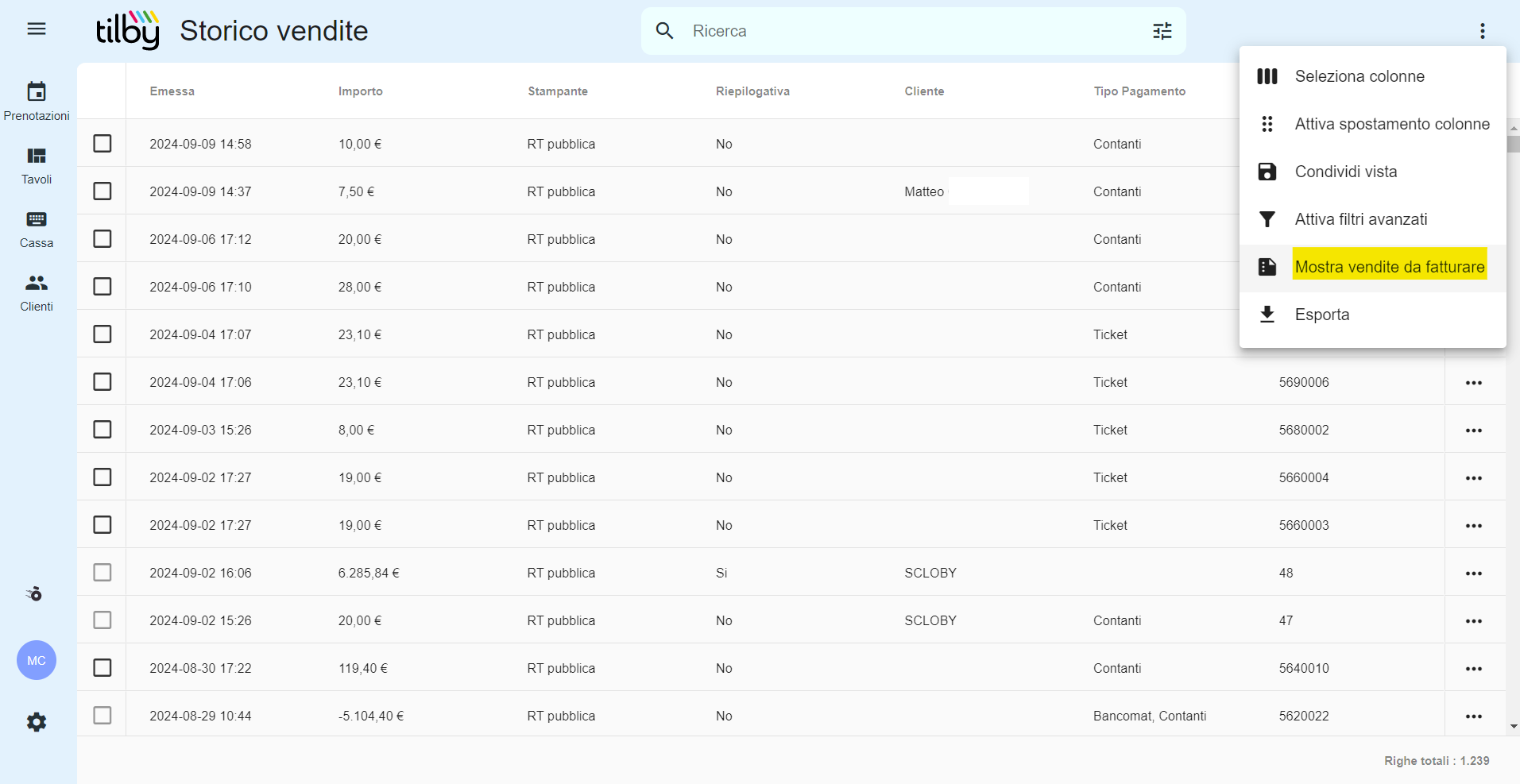Click SCLOBY customer in 6.285,84 € row
Viewport: 1520px width, 784px height.
(x=930, y=573)
